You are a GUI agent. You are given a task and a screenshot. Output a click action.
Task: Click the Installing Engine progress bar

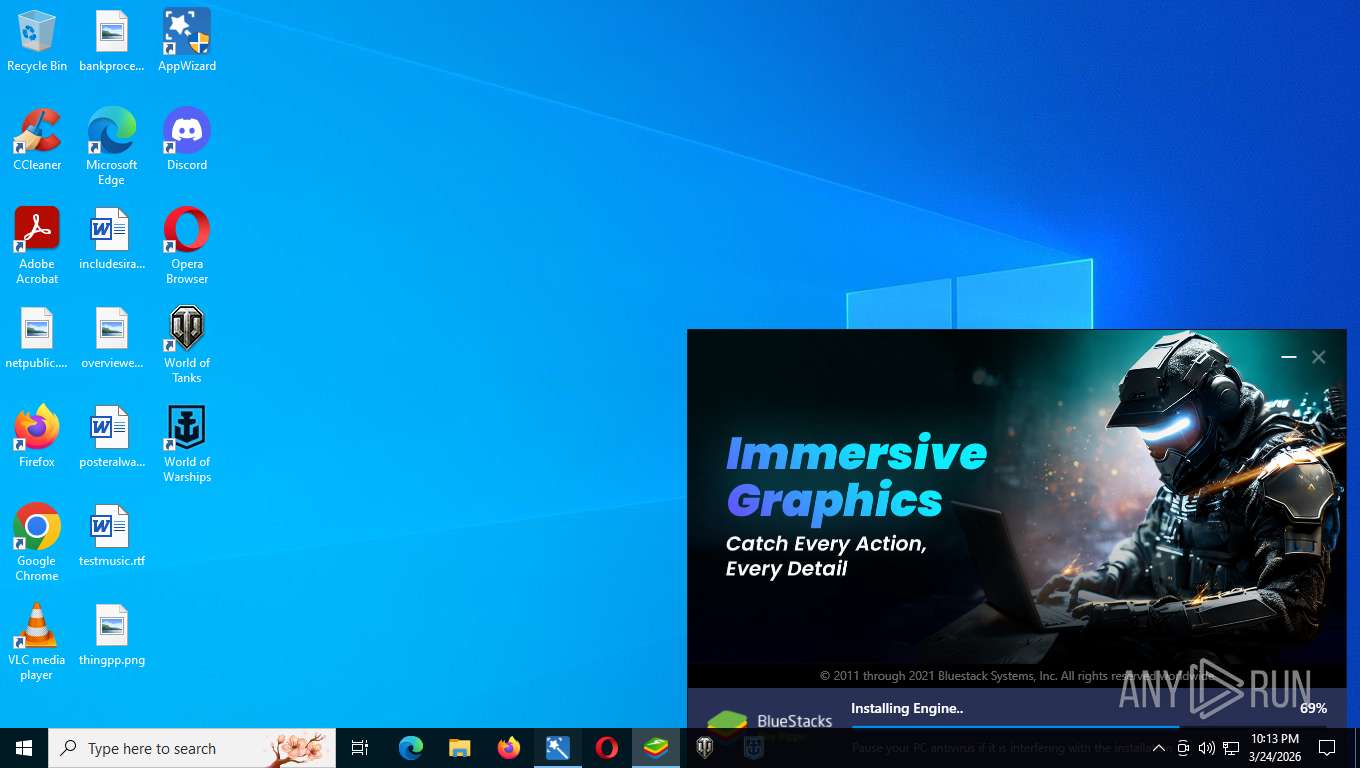1089,726
